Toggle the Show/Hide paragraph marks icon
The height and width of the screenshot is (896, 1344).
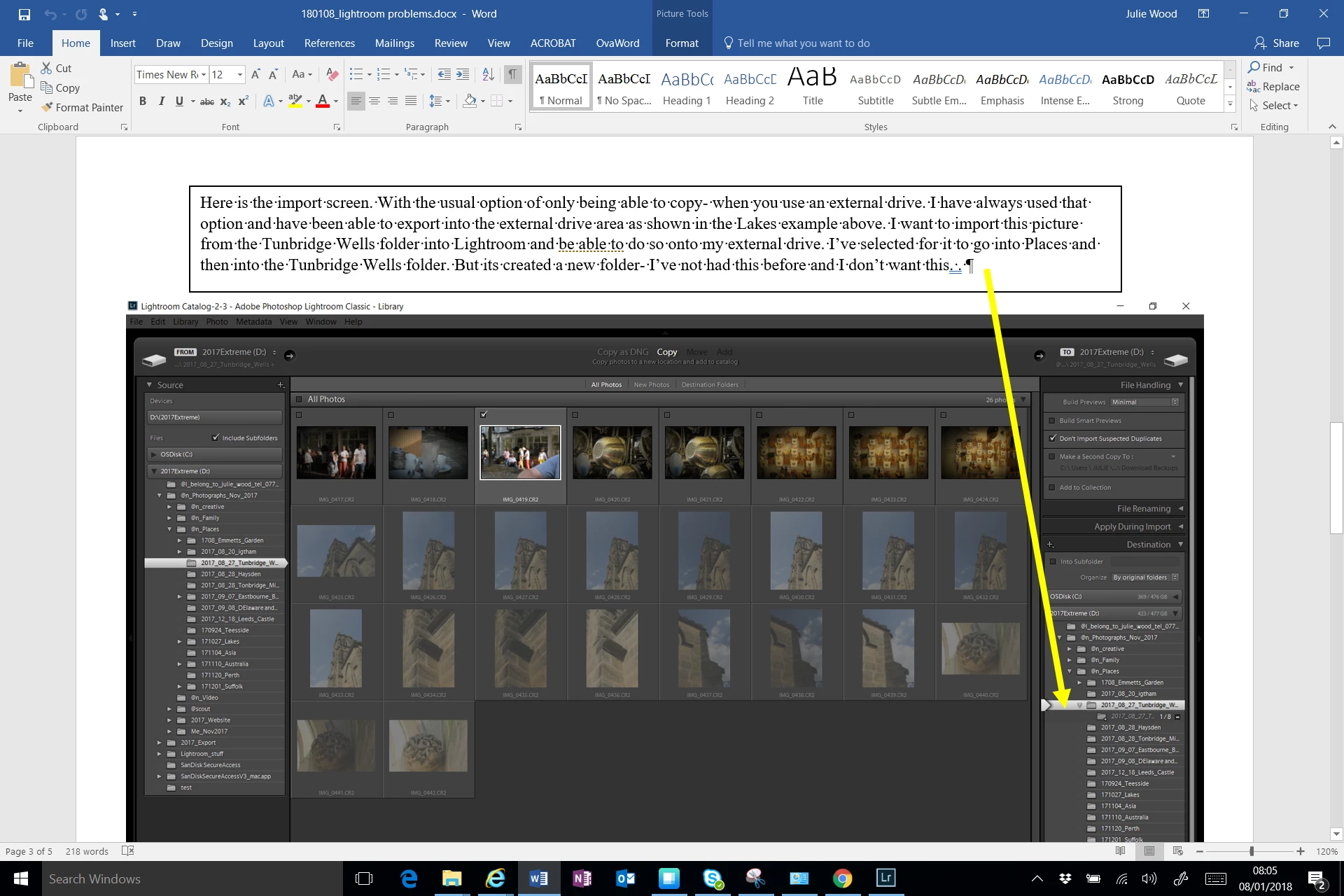click(x=513, y=74)
